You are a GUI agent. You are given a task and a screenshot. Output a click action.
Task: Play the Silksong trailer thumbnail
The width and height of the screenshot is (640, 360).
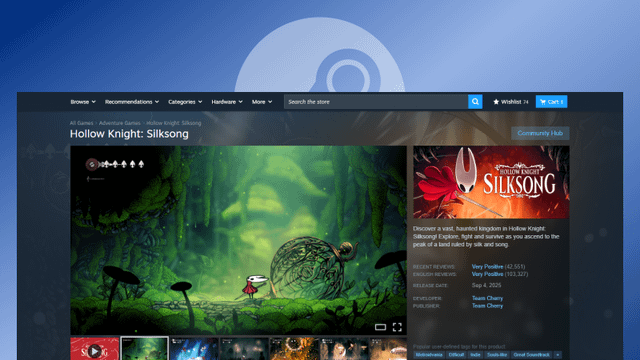[x=95, y=349]
